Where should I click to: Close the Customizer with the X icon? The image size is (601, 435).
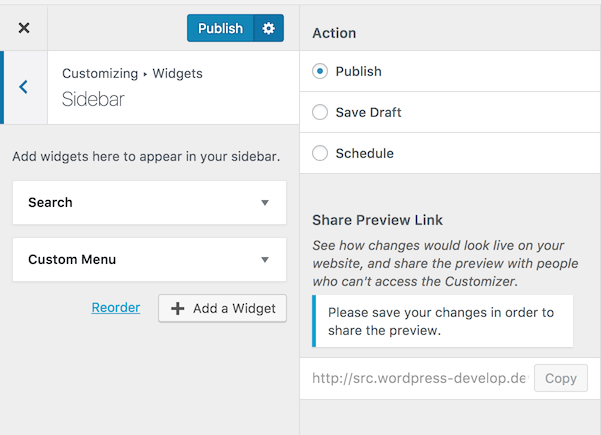(24, 28)
